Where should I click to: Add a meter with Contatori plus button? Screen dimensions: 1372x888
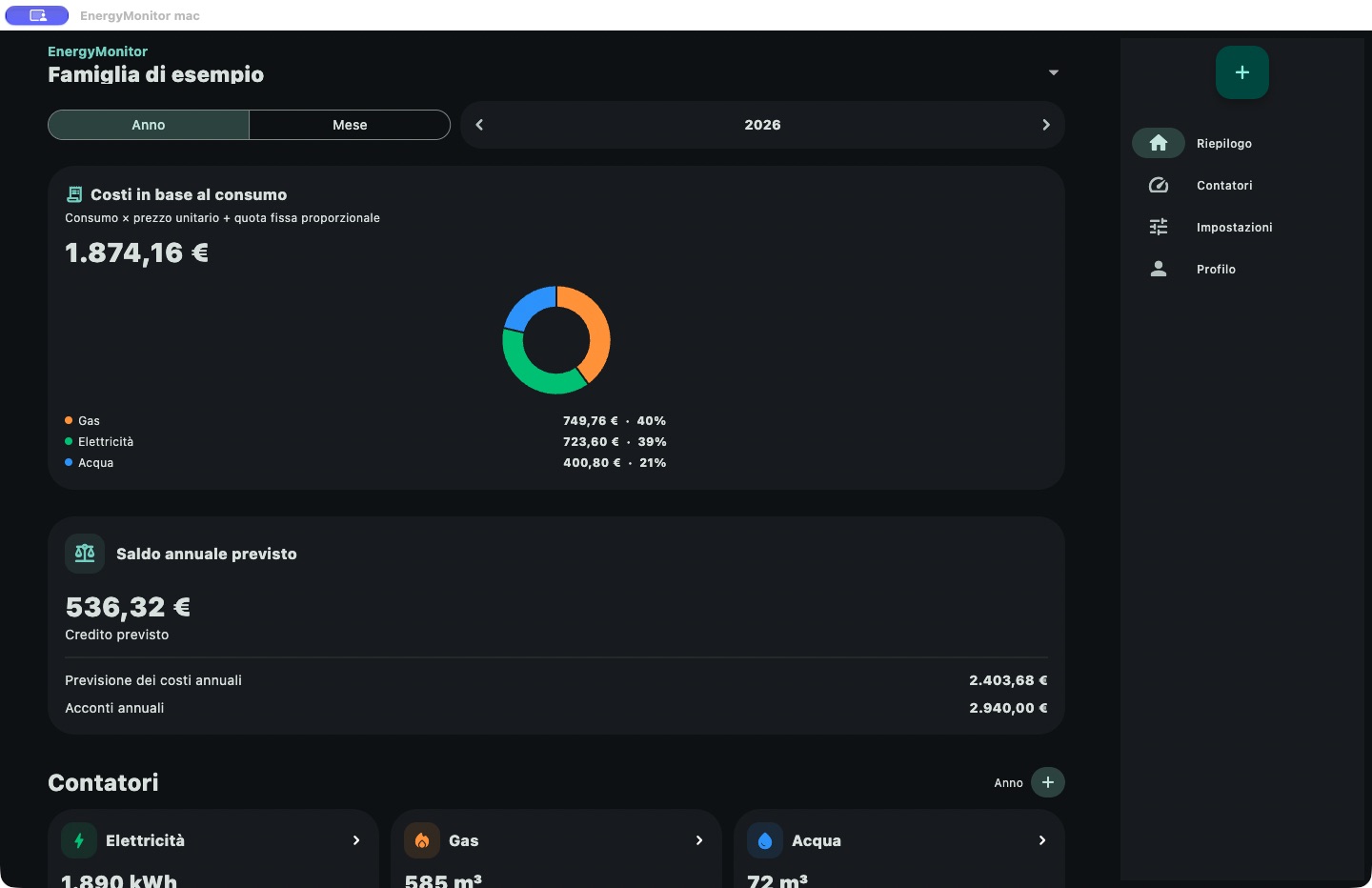(x=1048, y=782)
